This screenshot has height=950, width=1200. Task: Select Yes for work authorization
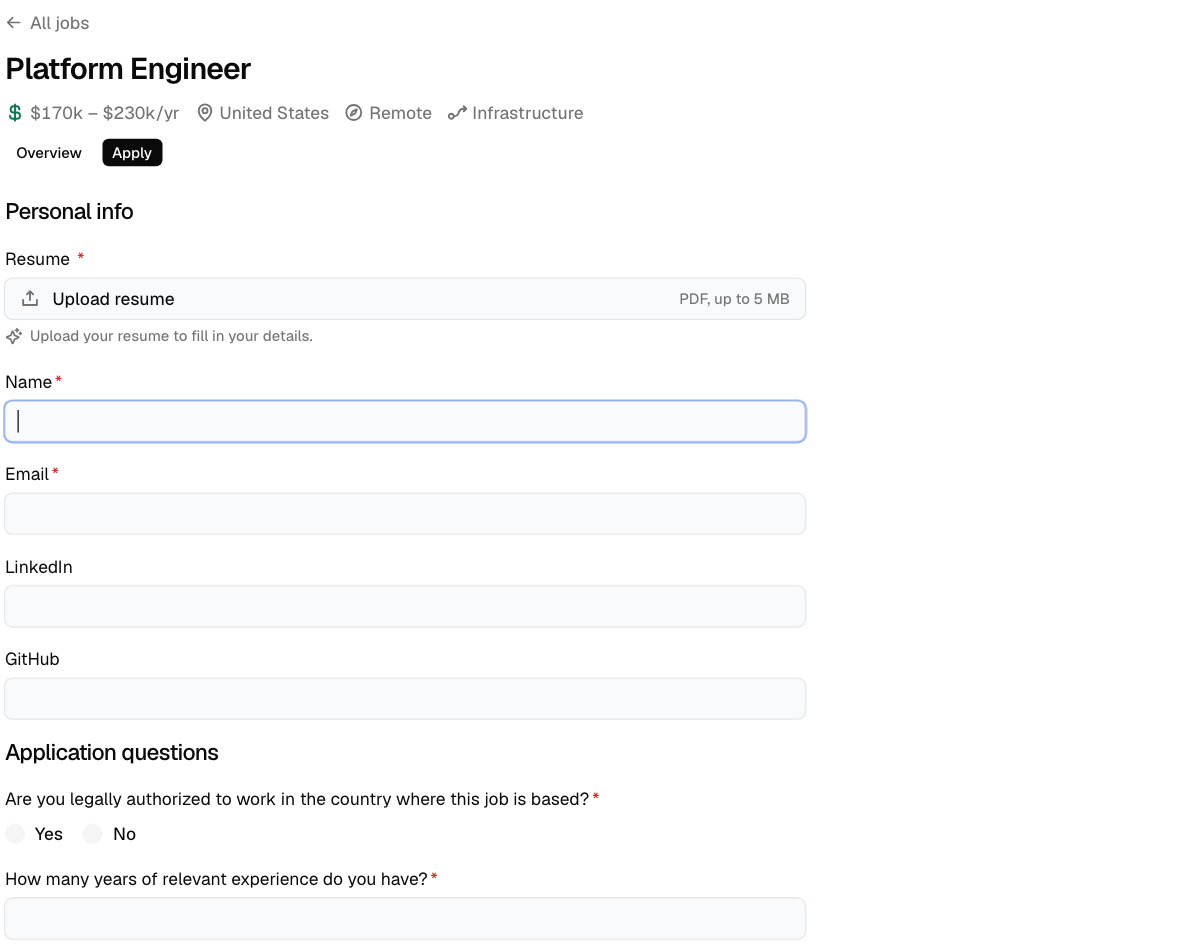point(15,834)
